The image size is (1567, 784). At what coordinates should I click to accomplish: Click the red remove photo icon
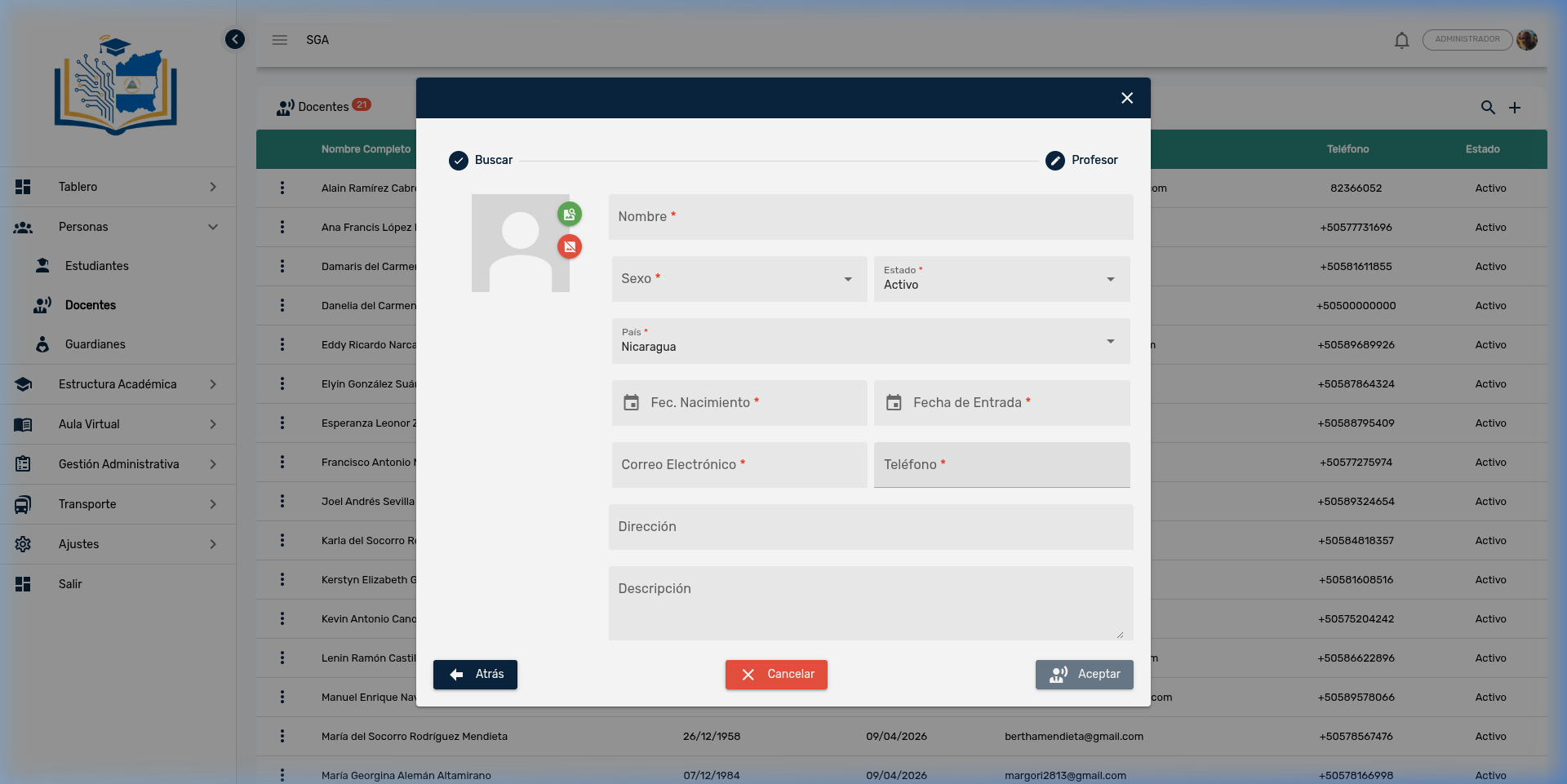coord(570,246)
